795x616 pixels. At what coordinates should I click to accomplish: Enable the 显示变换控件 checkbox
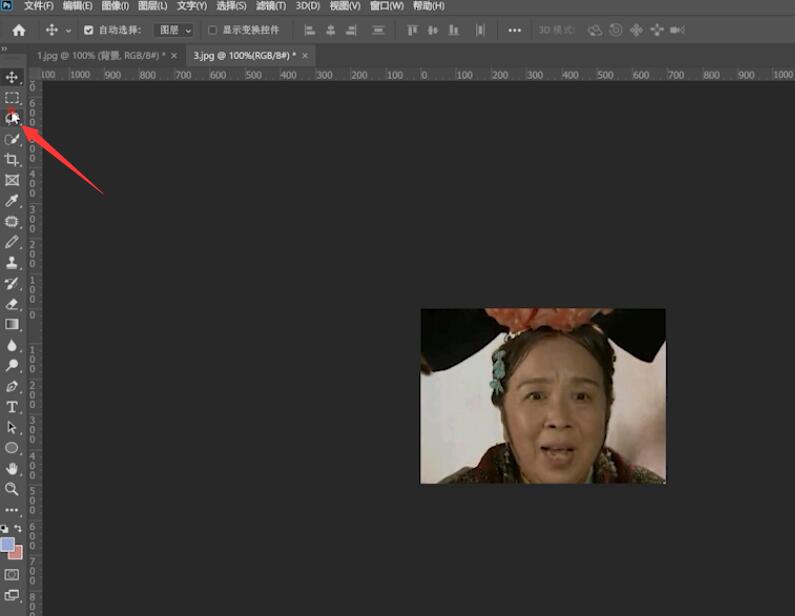pyautogui.click(x=212, y=30)
